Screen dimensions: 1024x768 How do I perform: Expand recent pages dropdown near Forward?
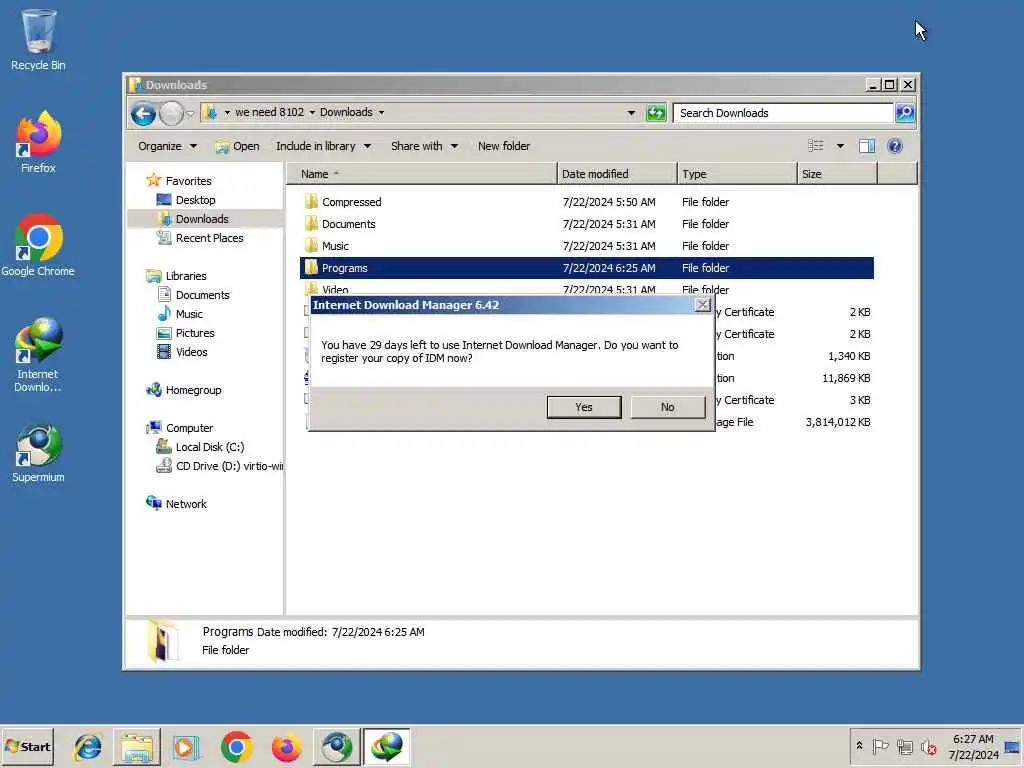pos(190,114)
